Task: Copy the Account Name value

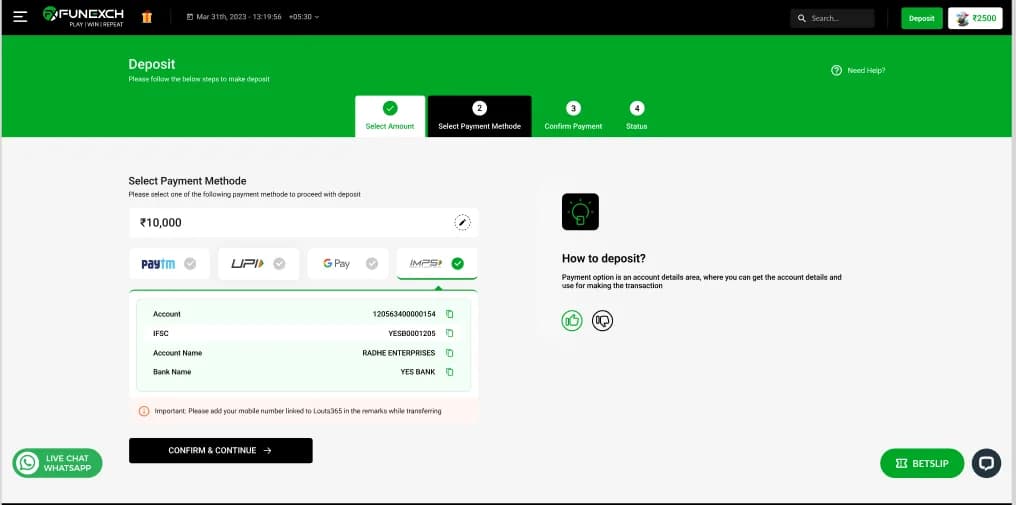Action: (x=450, y=353)
